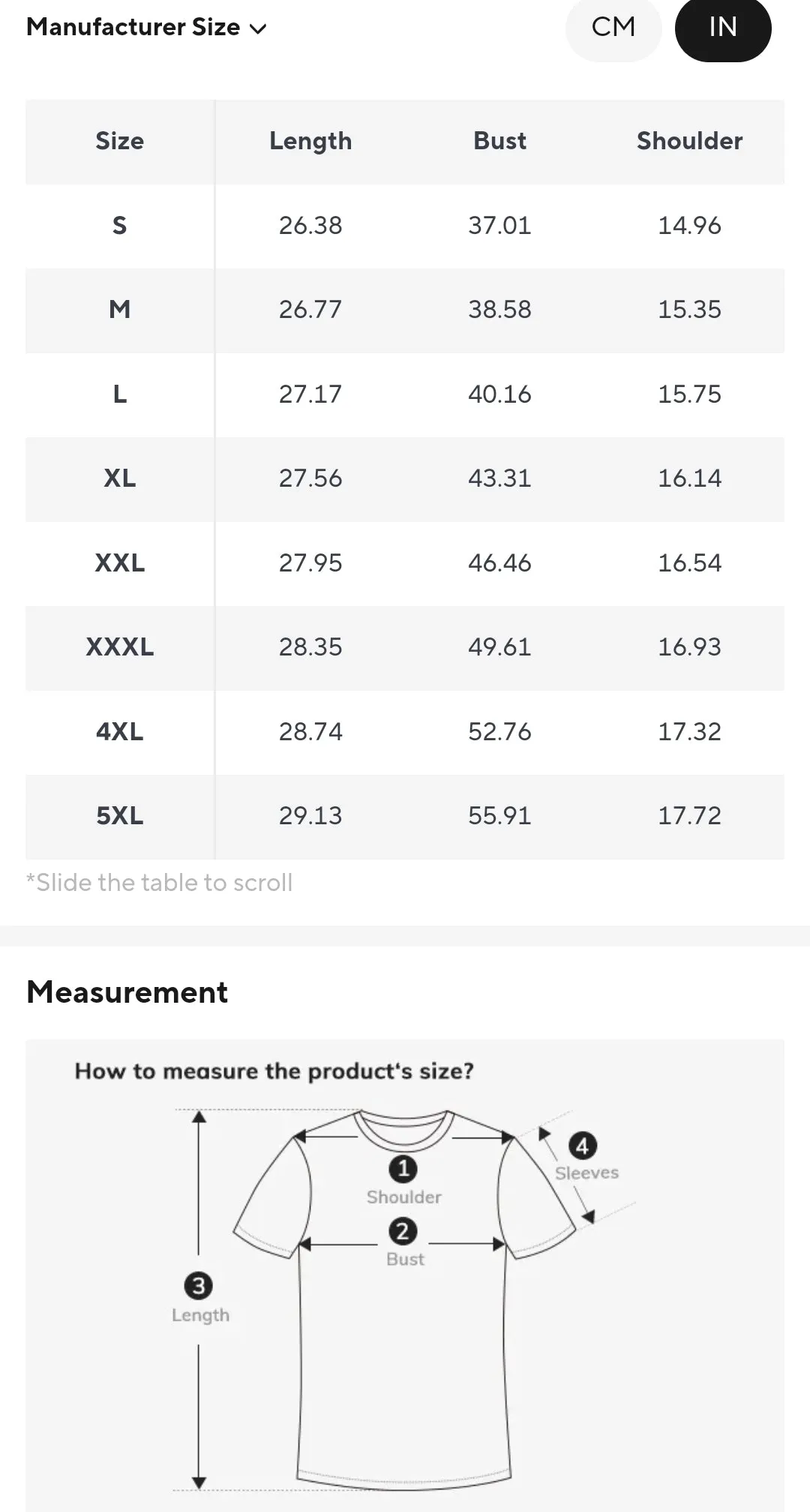810x1512 pixels.
Task: Select the Size column header
Action: (x=120, y=141)
